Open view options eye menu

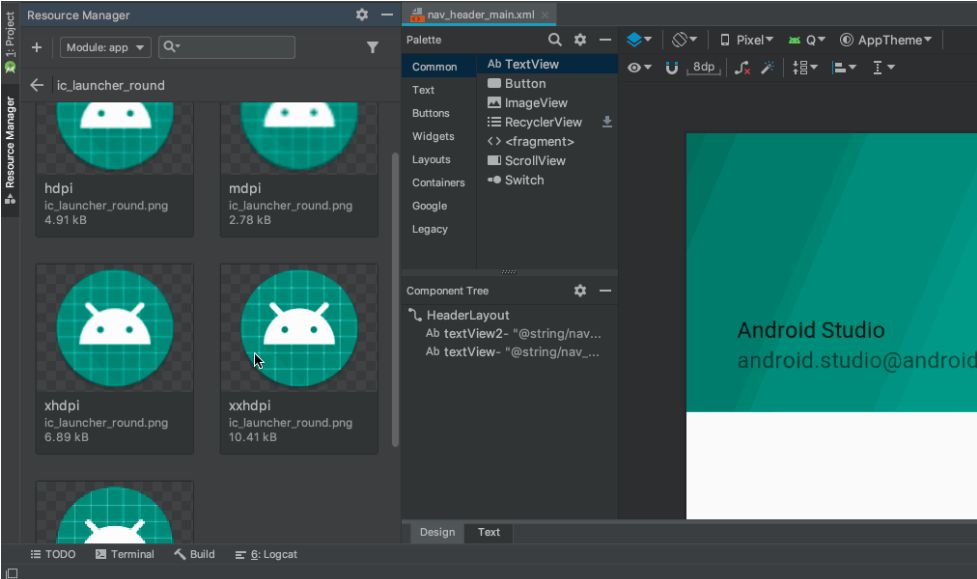point(639,67)
